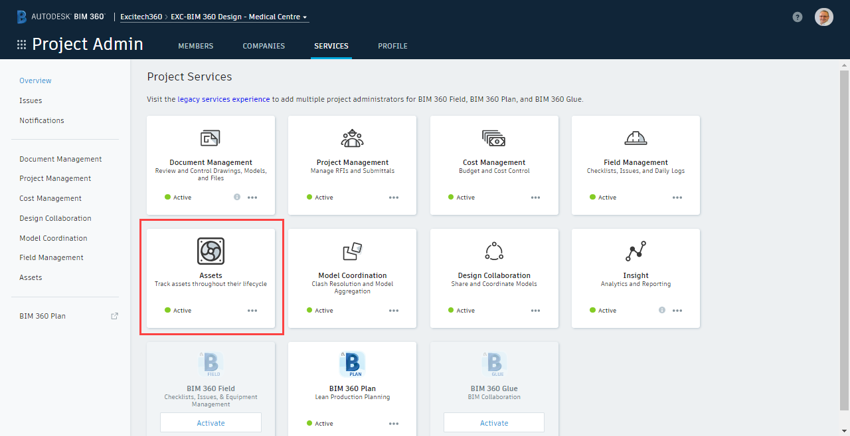This screenshot has height=436, width=850.
Task: Switch to the Companies tab
Action: tap(263, 46)
